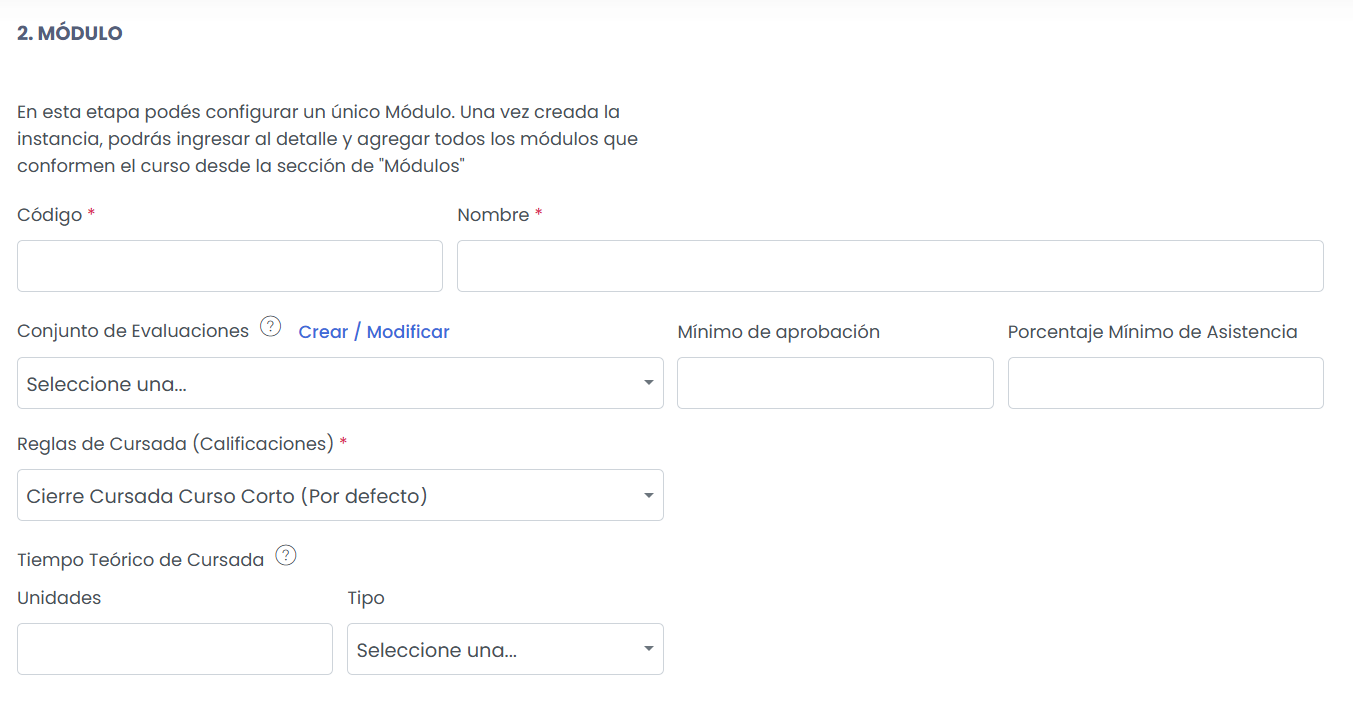Click the help icon beside Conjunto de Evaluaciones

point(270,327)
